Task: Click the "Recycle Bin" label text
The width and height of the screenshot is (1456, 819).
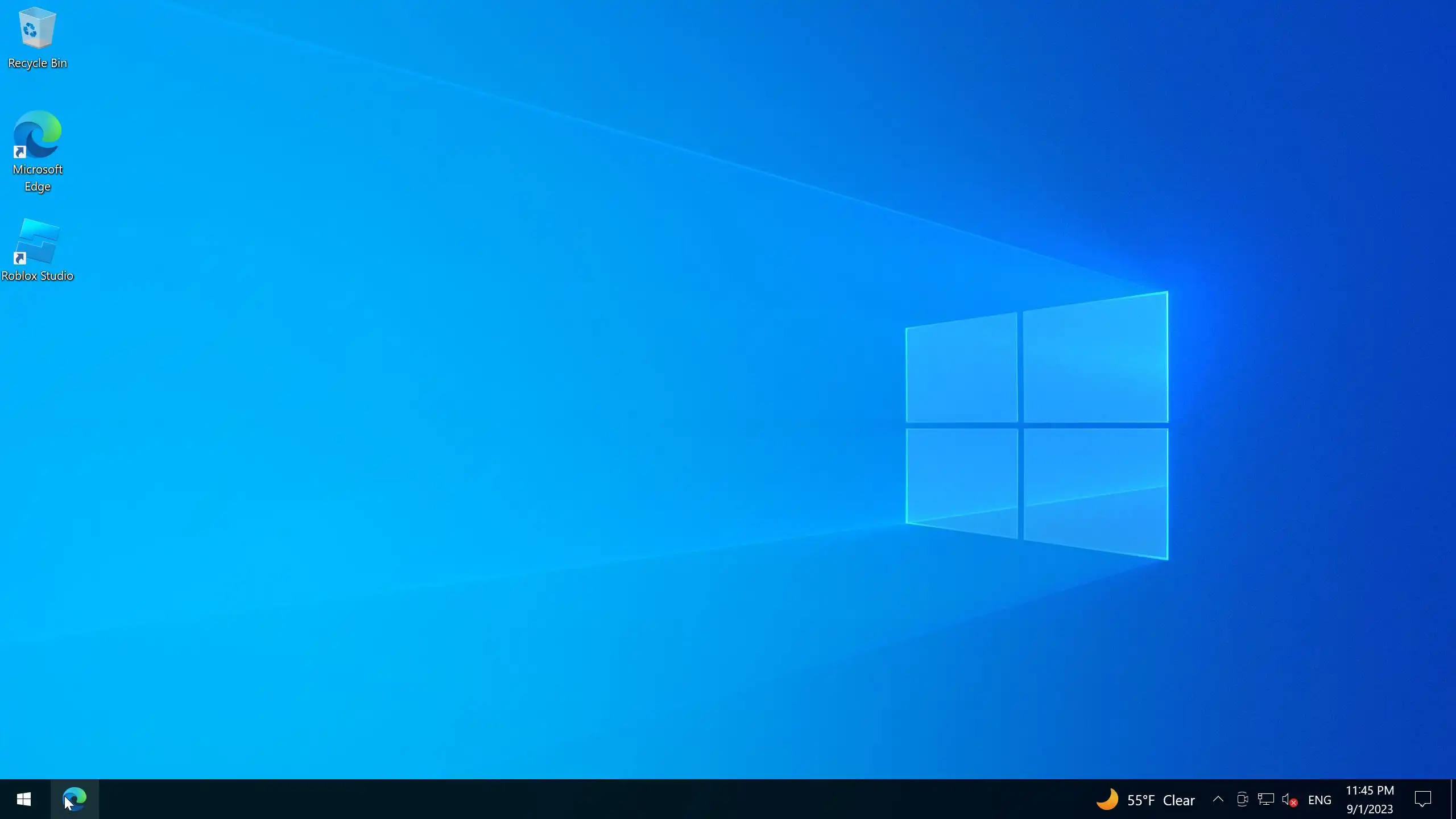Action: (38, 63)
